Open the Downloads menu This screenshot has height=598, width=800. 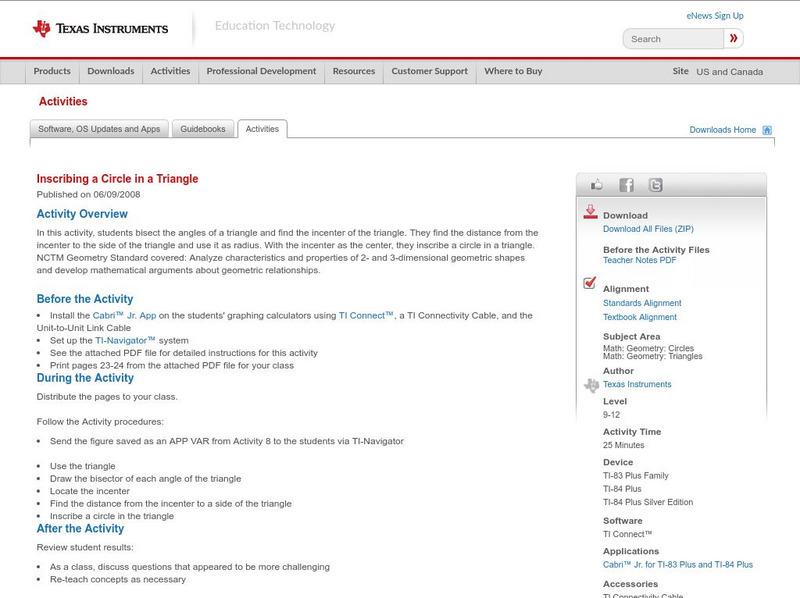click(111, 71)
